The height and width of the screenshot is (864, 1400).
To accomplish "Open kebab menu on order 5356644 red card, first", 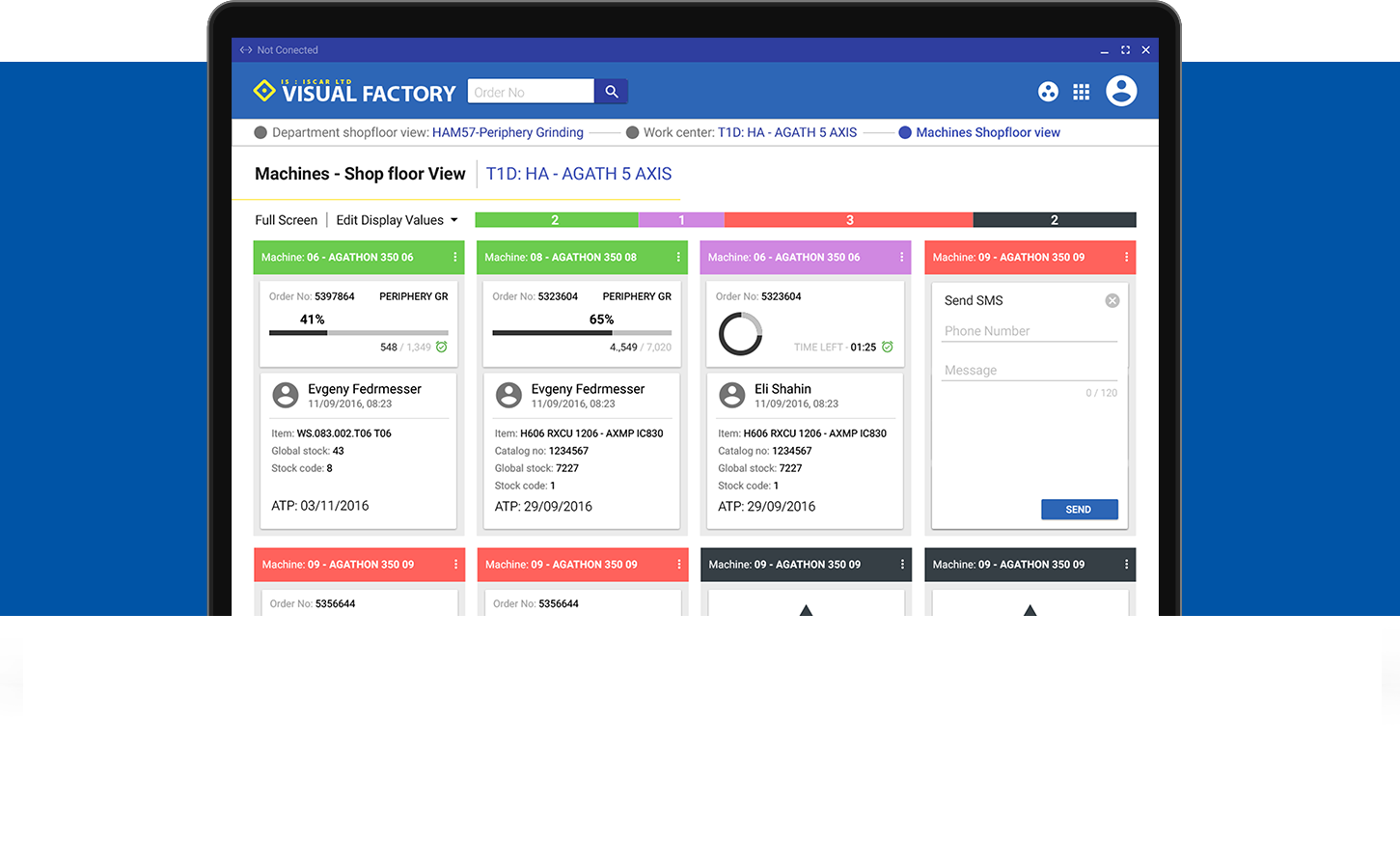I will (x=455, y=565).
